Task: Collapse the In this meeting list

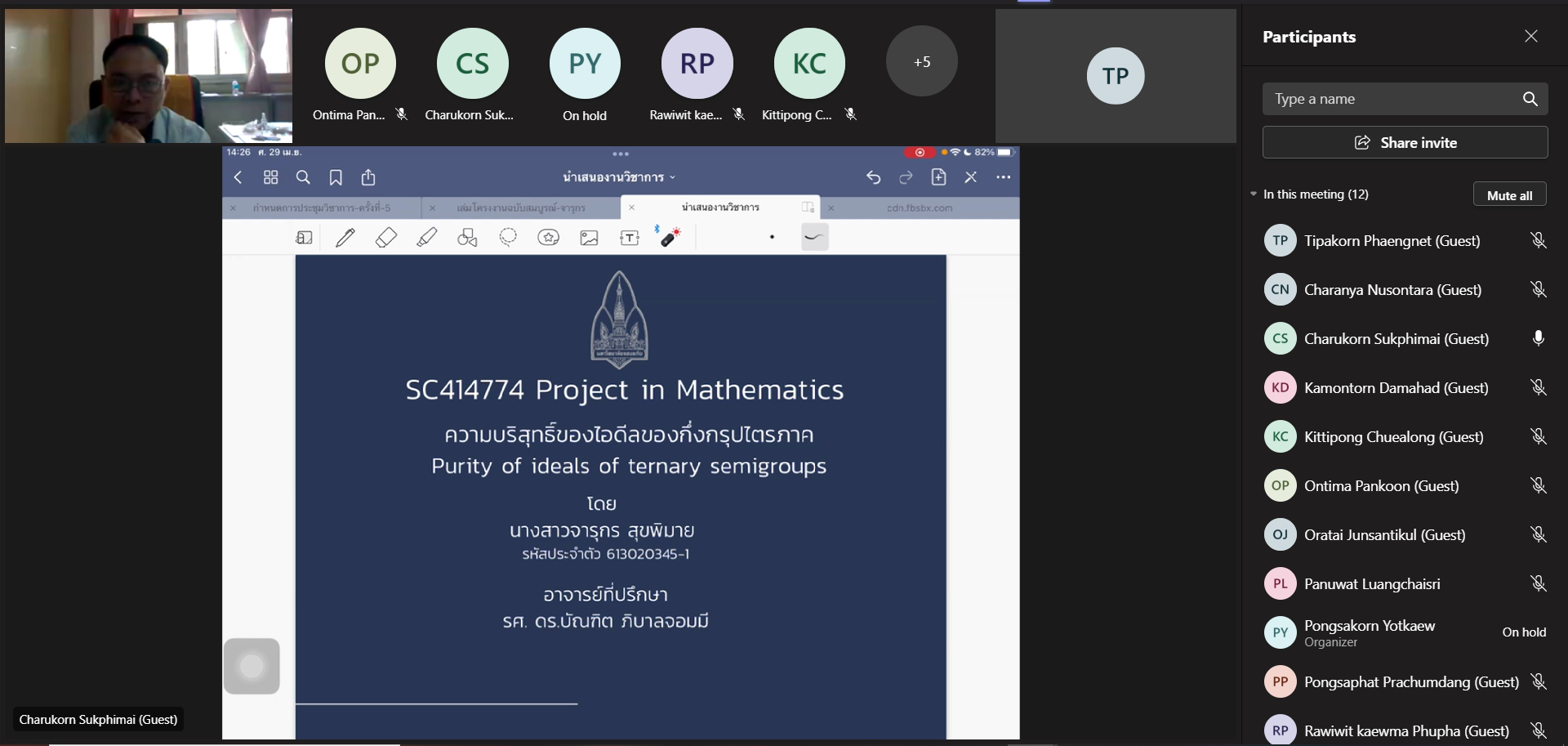Action: click(x=1254, y=194)
